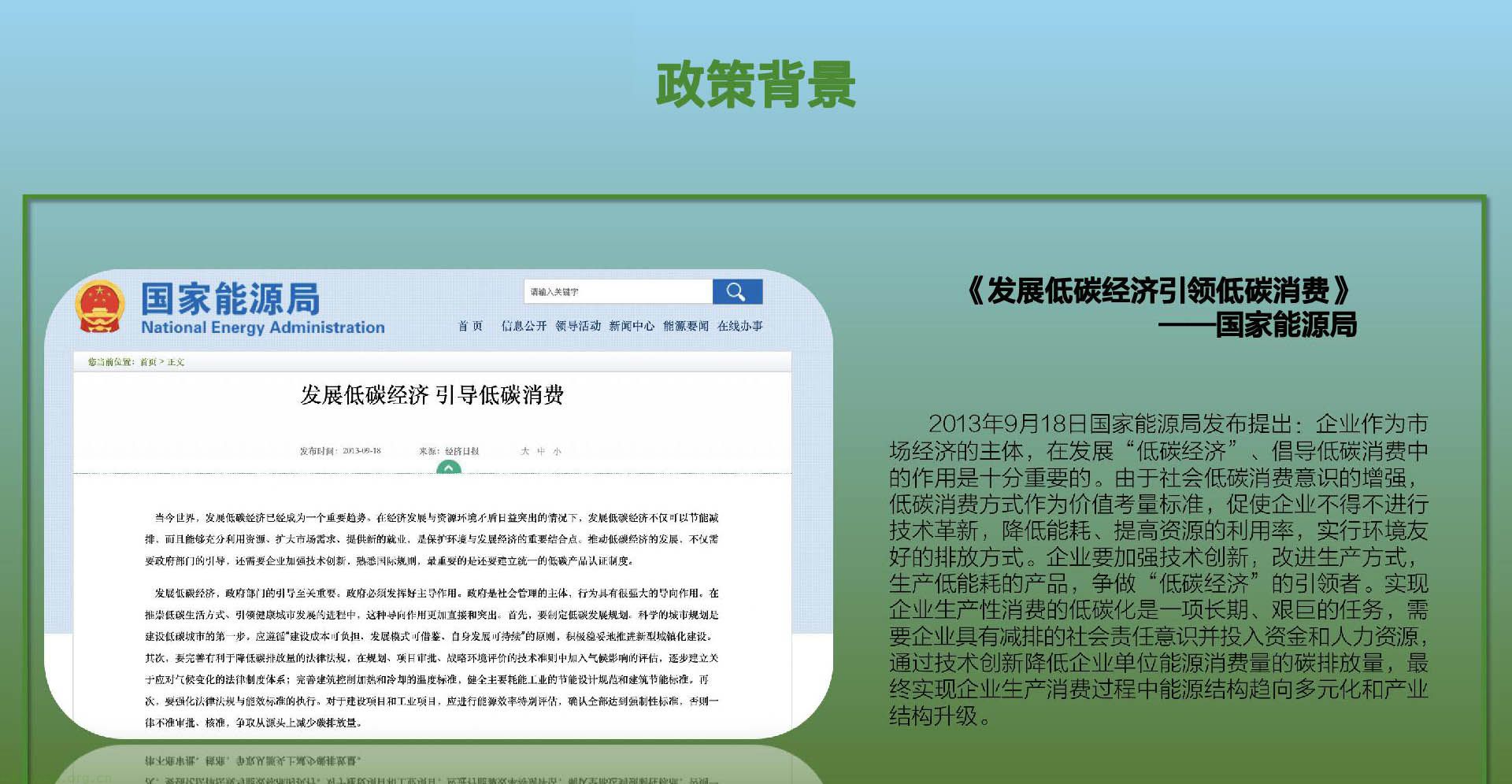Click the 您当前位置 breadcrumb label

pyautogui.click(x=111, y=362)
